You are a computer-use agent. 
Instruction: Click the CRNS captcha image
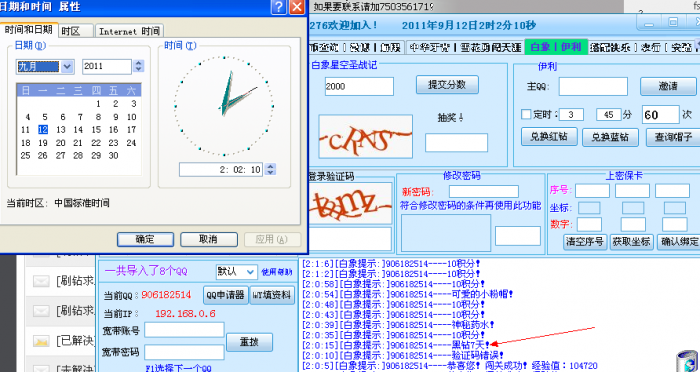365,137
